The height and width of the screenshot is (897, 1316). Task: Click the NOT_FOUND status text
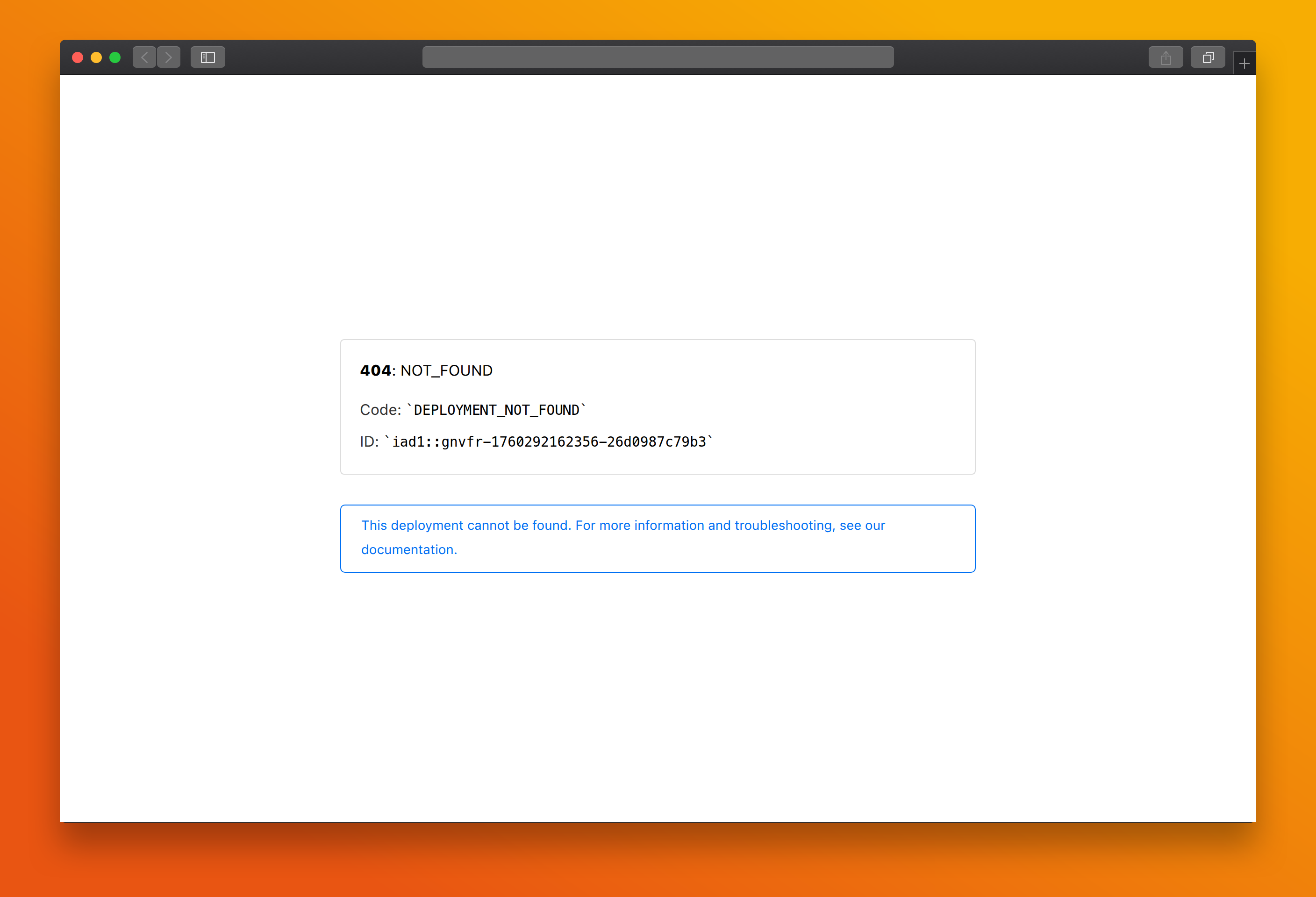pyautogui.click(x=446, y=370)
